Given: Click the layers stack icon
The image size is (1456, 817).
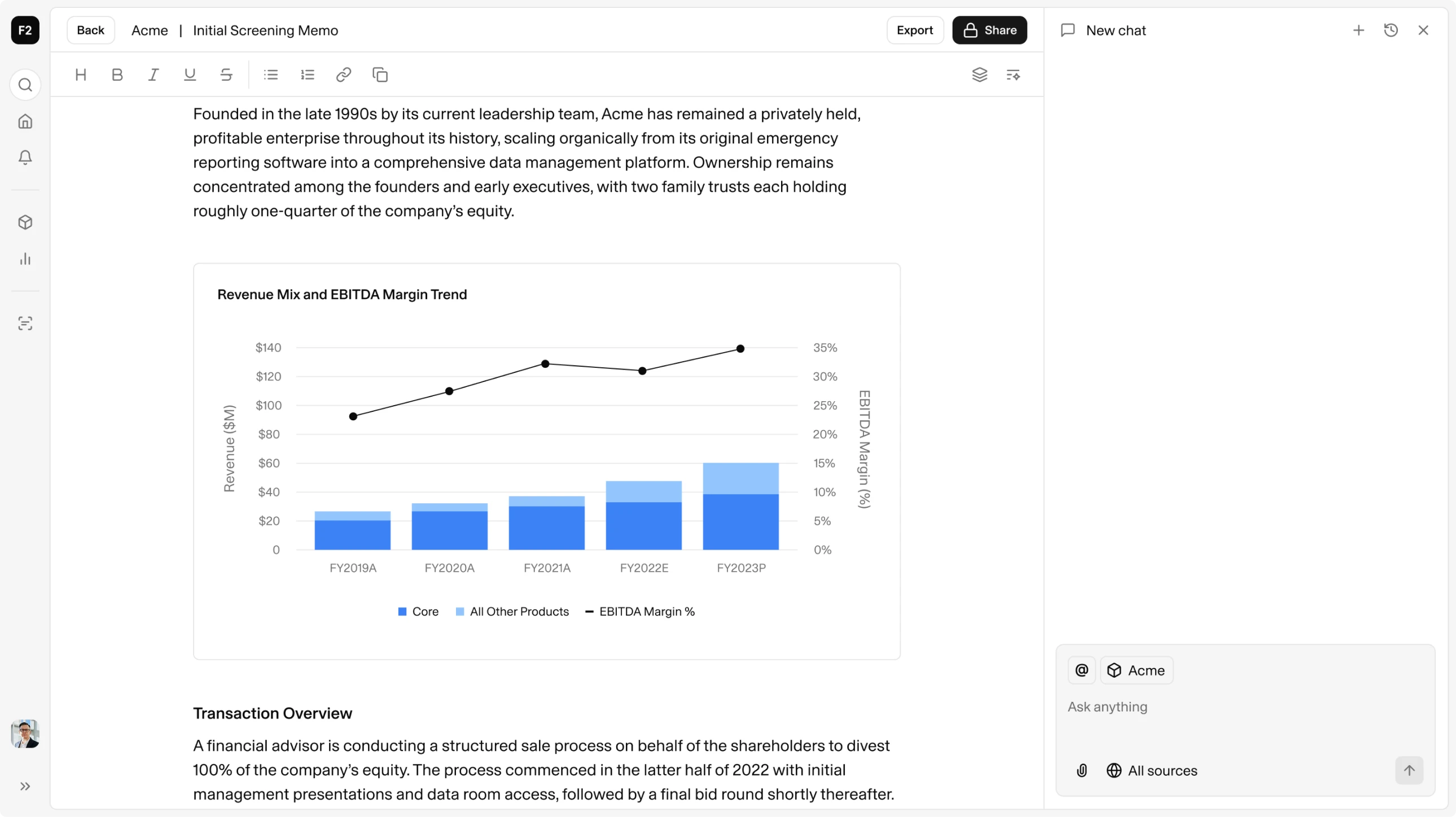Looking at the screenshot, I should tap(980, 74).
